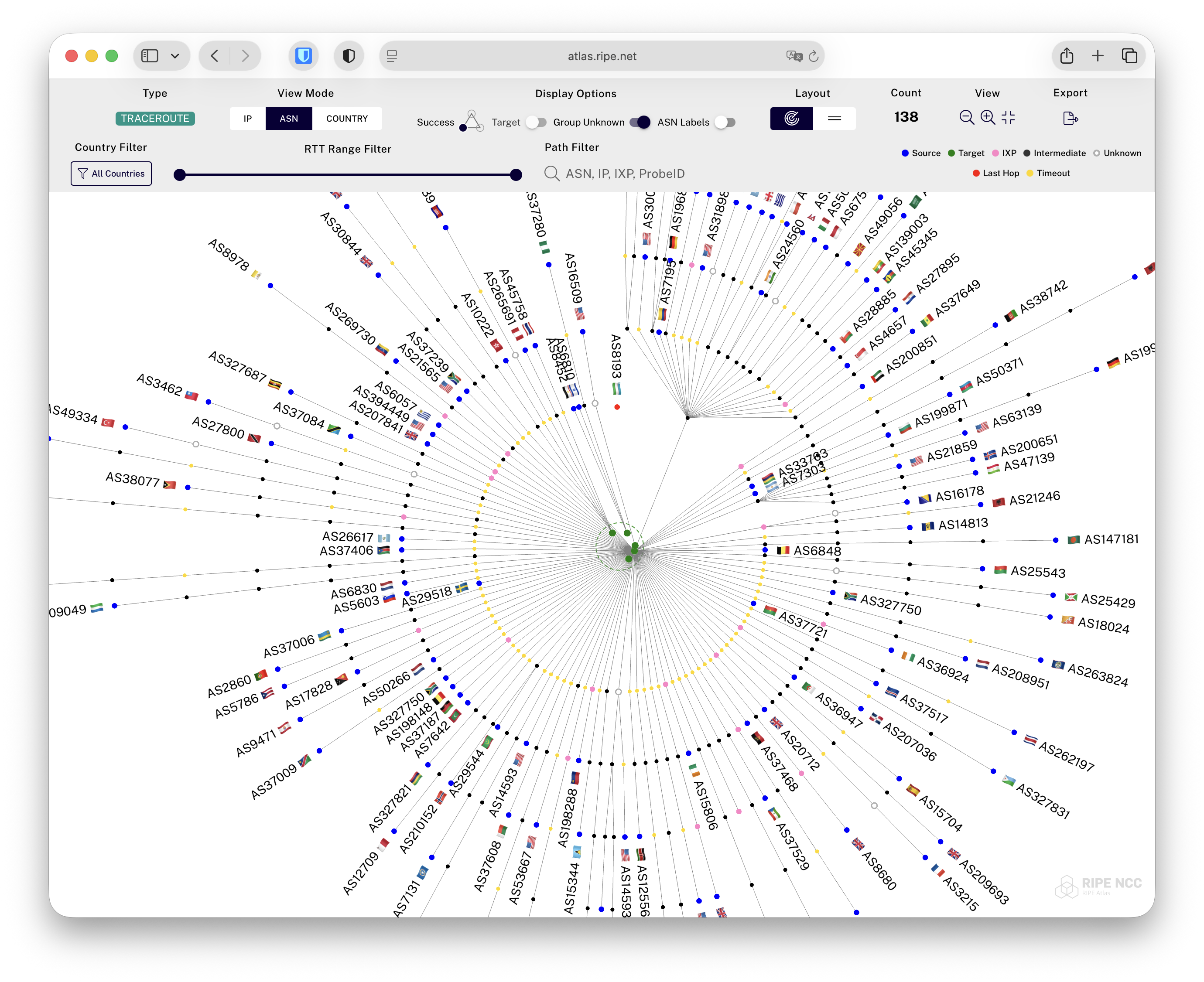This screenshot has height=982, width=1204.
Task: Switch to IP view mode
Action: point(247,119)
